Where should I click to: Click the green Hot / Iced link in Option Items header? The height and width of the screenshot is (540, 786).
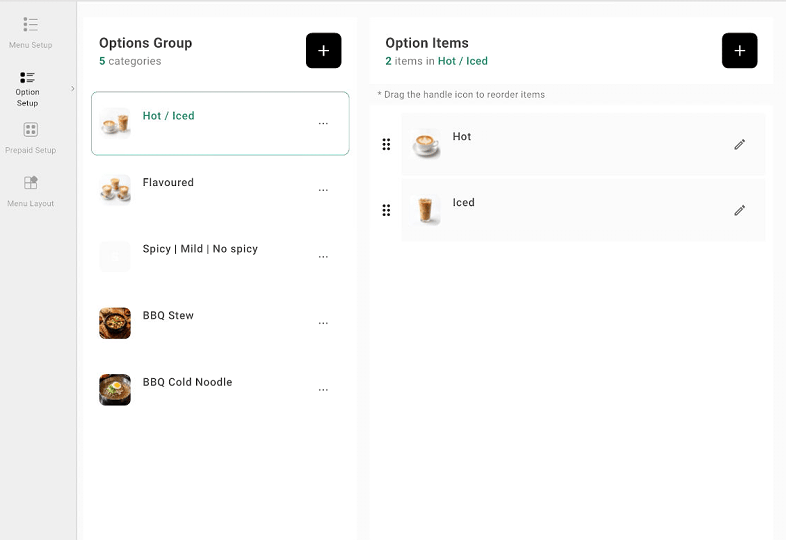[463, 61]
